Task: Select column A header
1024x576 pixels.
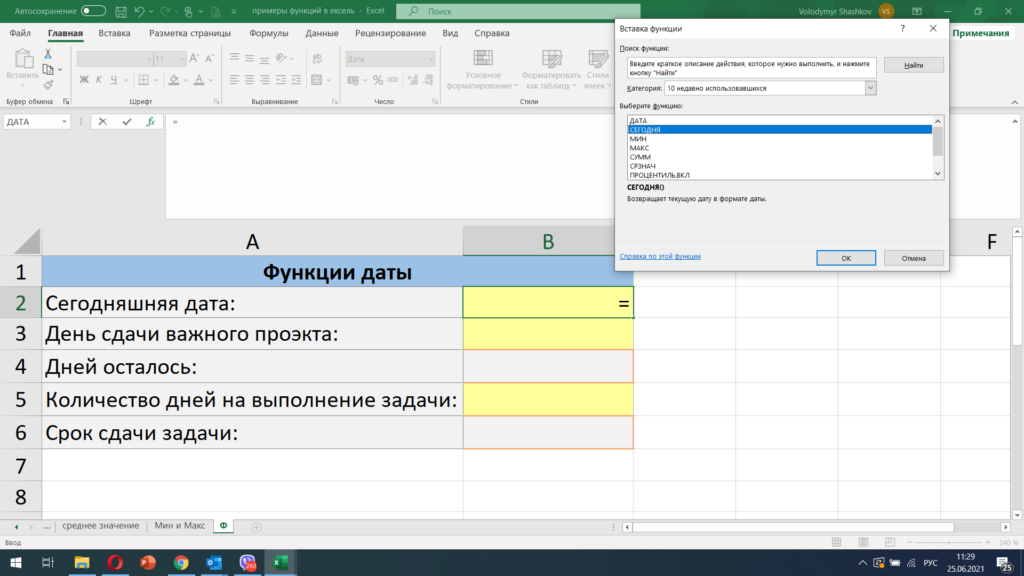Action: coord(252,242)
